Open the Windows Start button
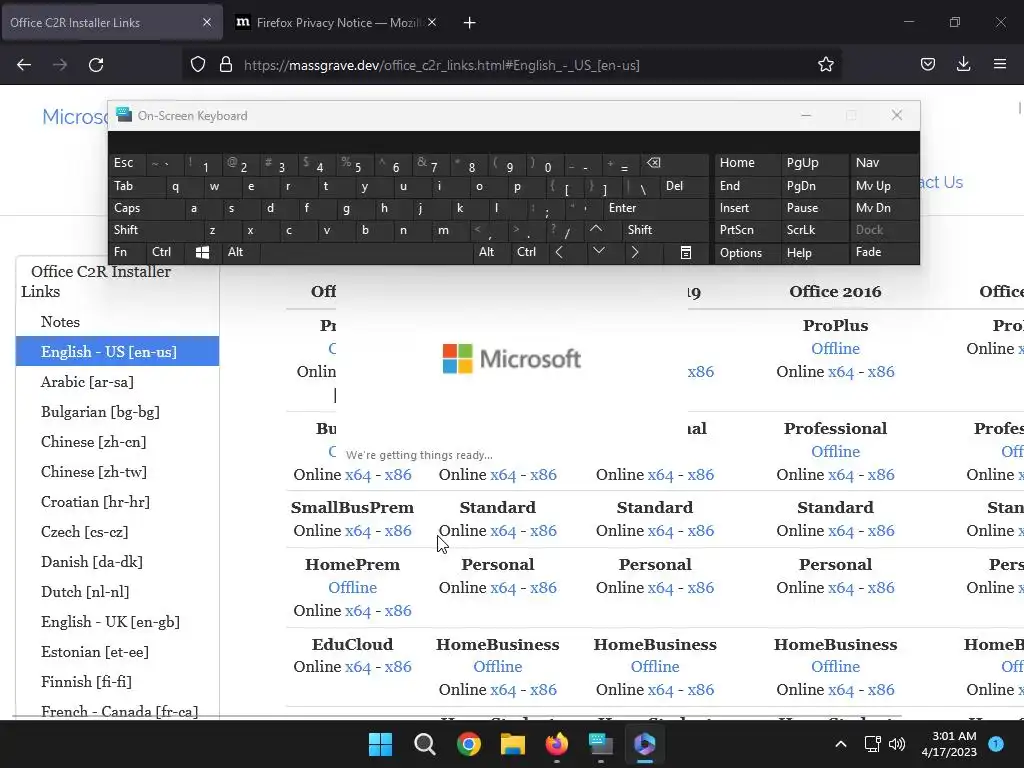 [380, 744]
